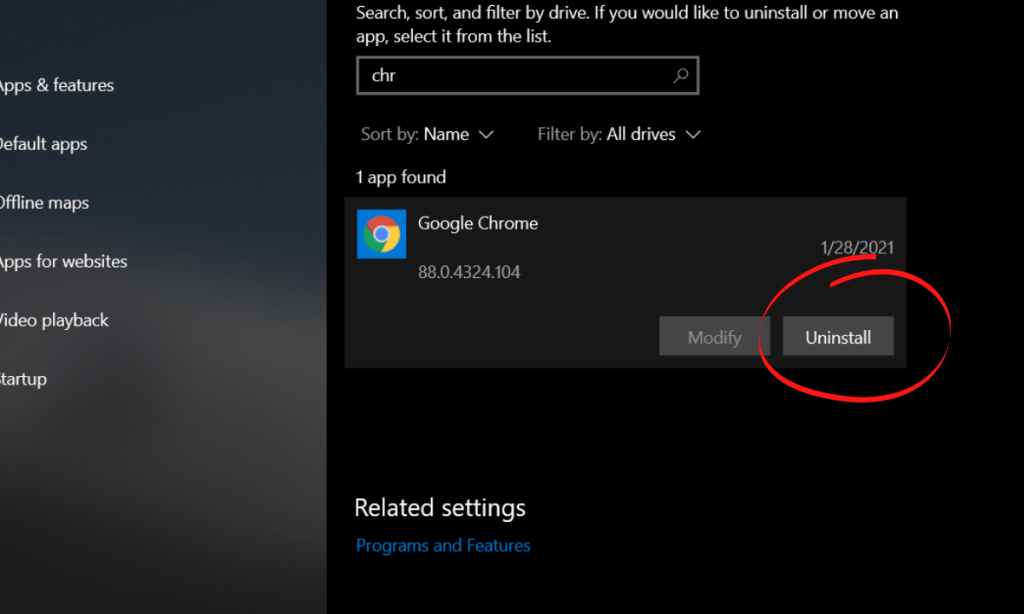
Task: Click the magnifier icon in search box
Action: pyautogui.click(x=680, y=76)
